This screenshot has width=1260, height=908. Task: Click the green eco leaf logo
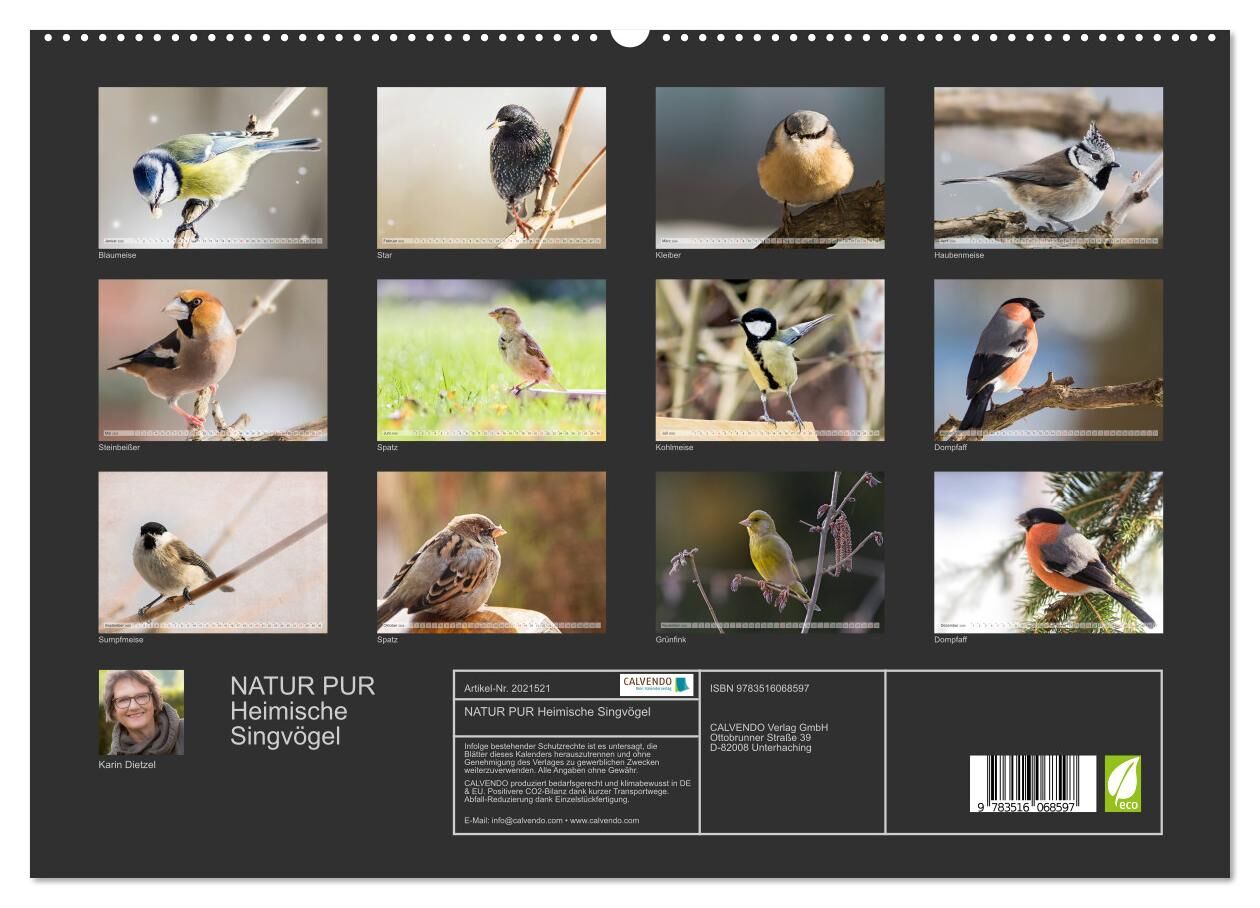click(1122, 783)
